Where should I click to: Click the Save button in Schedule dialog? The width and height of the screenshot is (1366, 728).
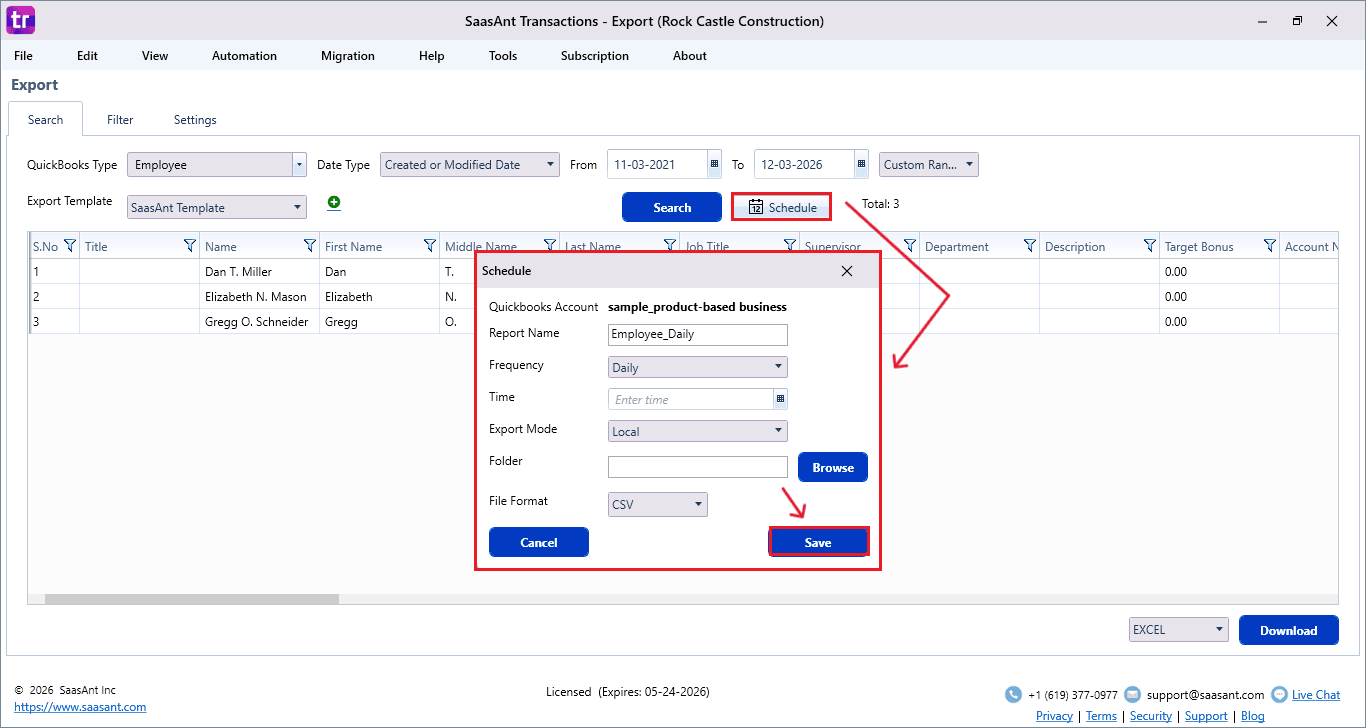817,542
